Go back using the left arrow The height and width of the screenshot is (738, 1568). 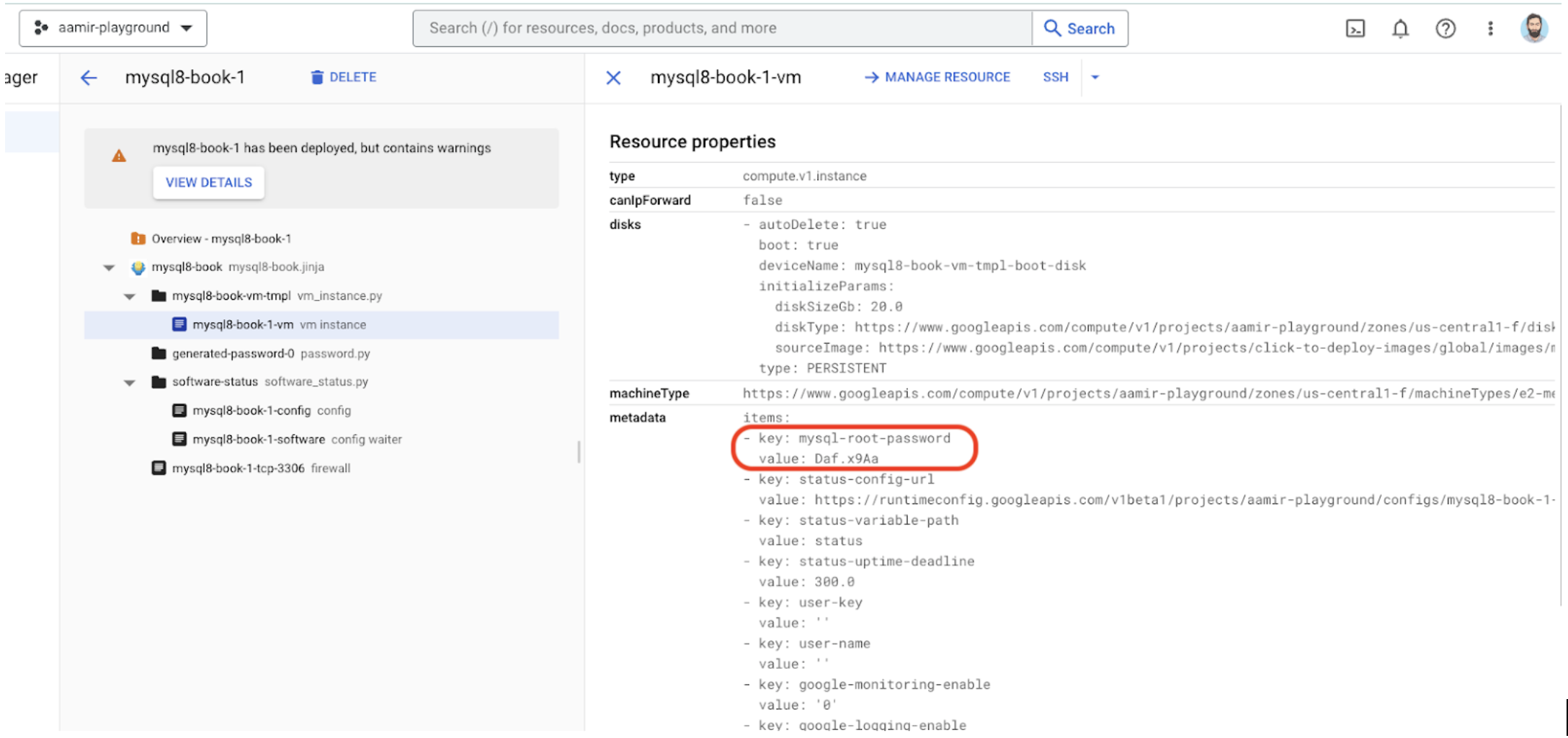pyautogui.click(x=89, y=78)
